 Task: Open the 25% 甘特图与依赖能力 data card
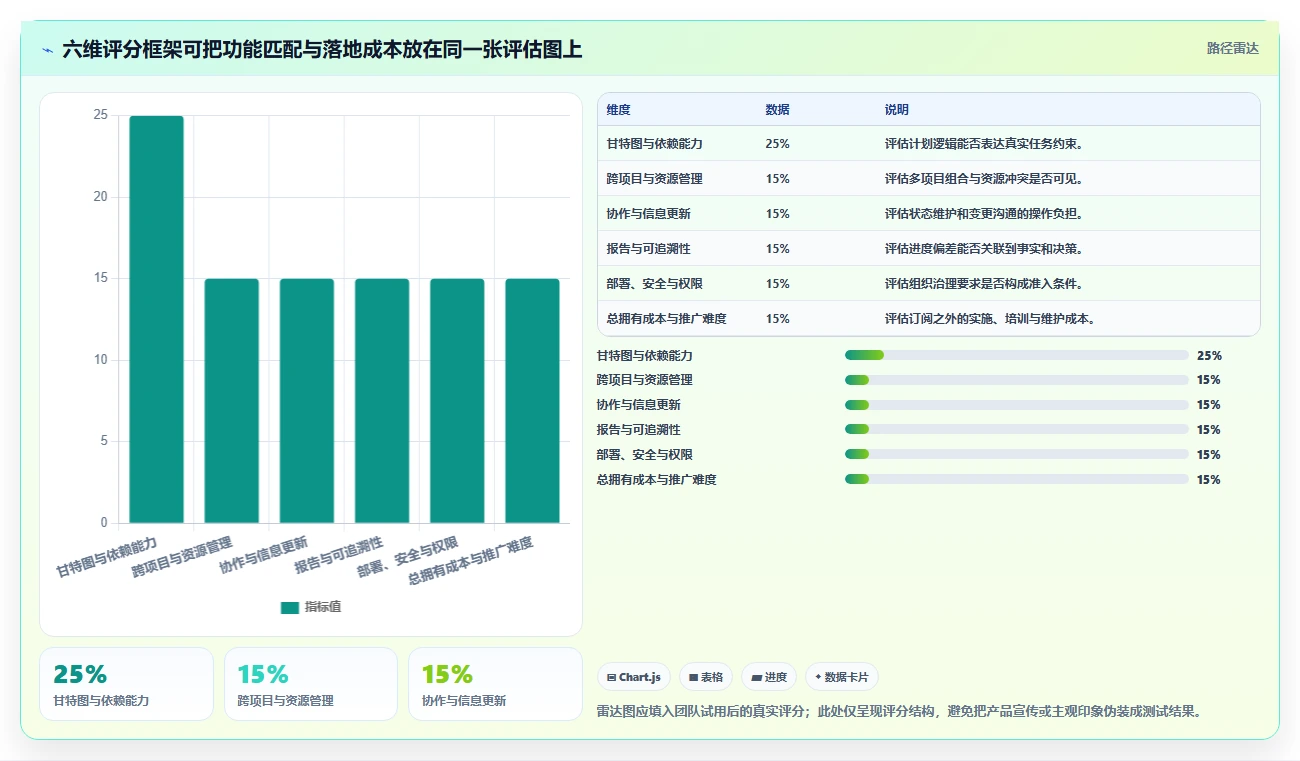(x=126, y=684)
